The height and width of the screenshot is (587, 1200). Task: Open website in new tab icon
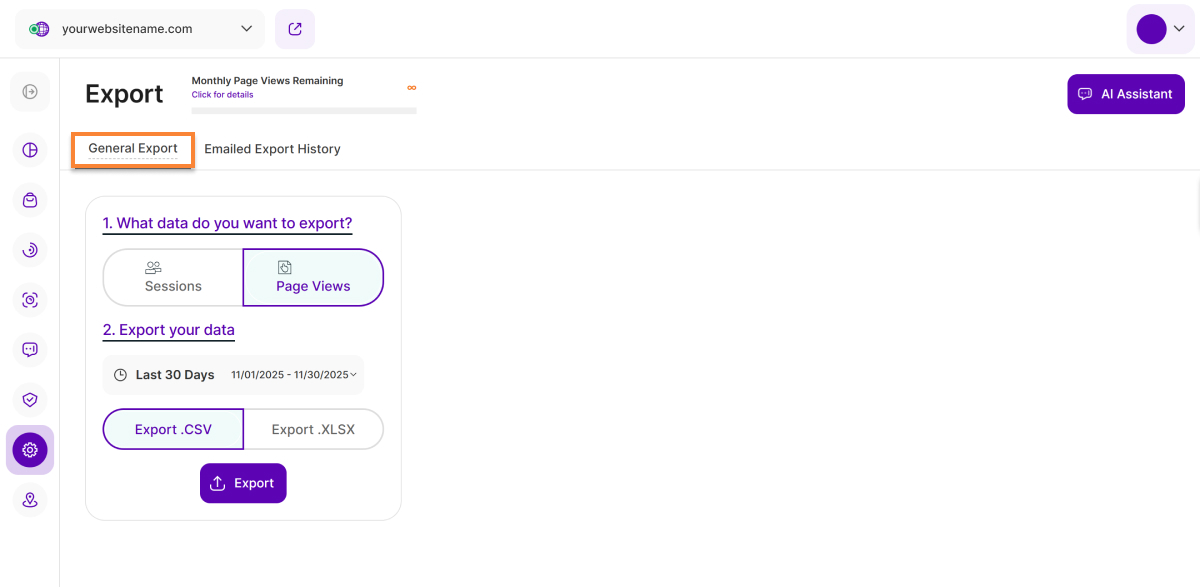click(x=295, y=29)
